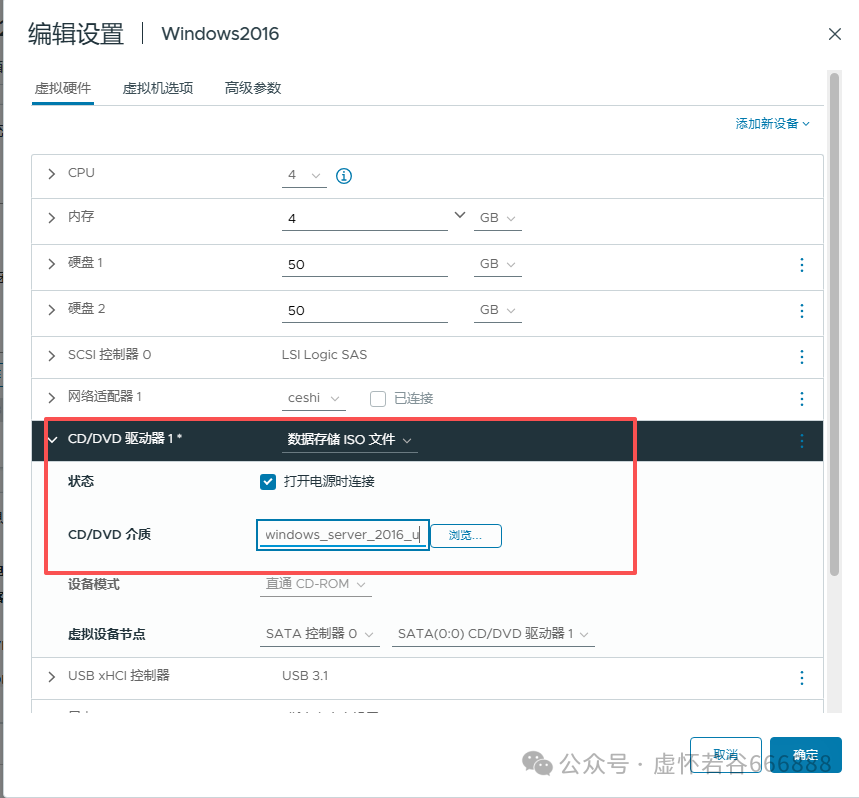Click the 硬盘 1 size input field
This screenshot has height=798, width=859.
point(365,265)
